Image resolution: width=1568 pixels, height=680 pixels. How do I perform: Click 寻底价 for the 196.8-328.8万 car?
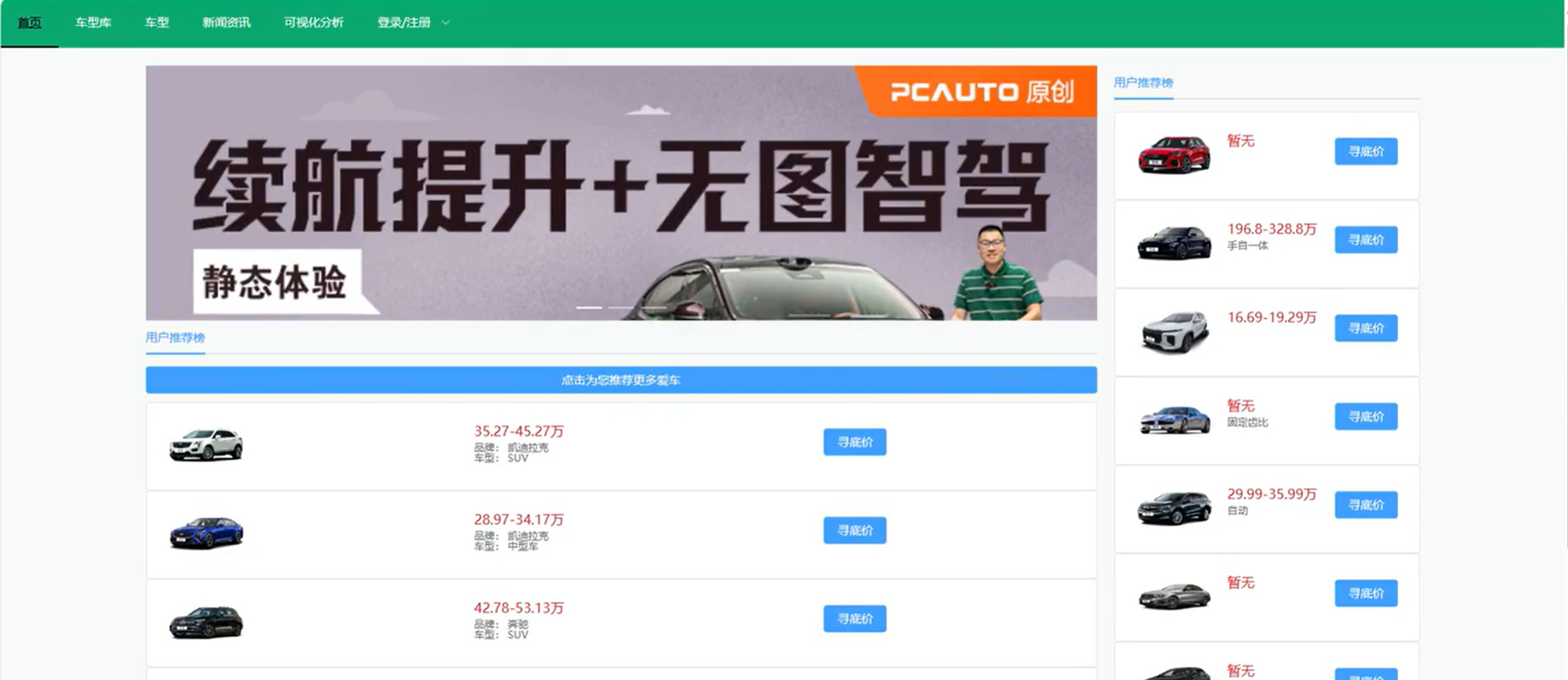(1366, 240)
